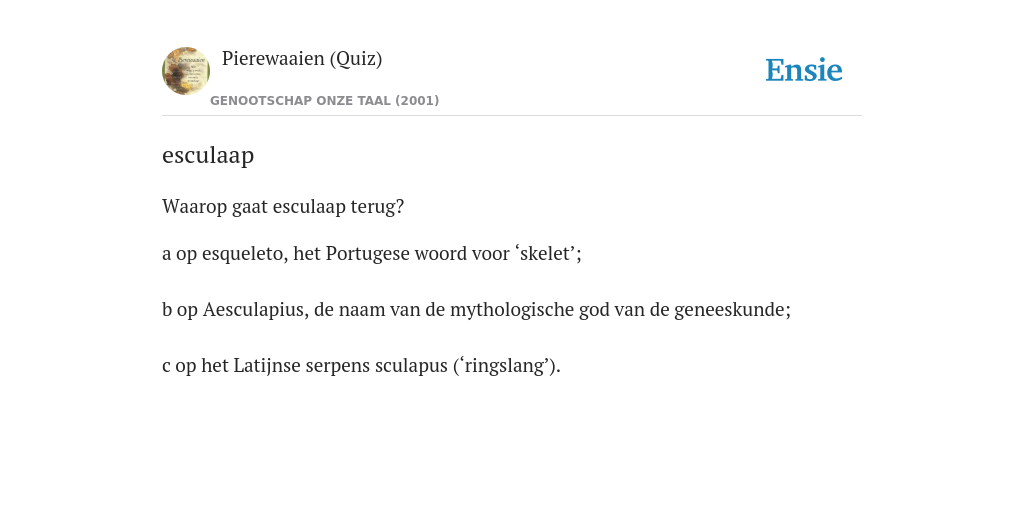
Task: Click the year (2001) in the source line
Action: [x=417, y=101]
